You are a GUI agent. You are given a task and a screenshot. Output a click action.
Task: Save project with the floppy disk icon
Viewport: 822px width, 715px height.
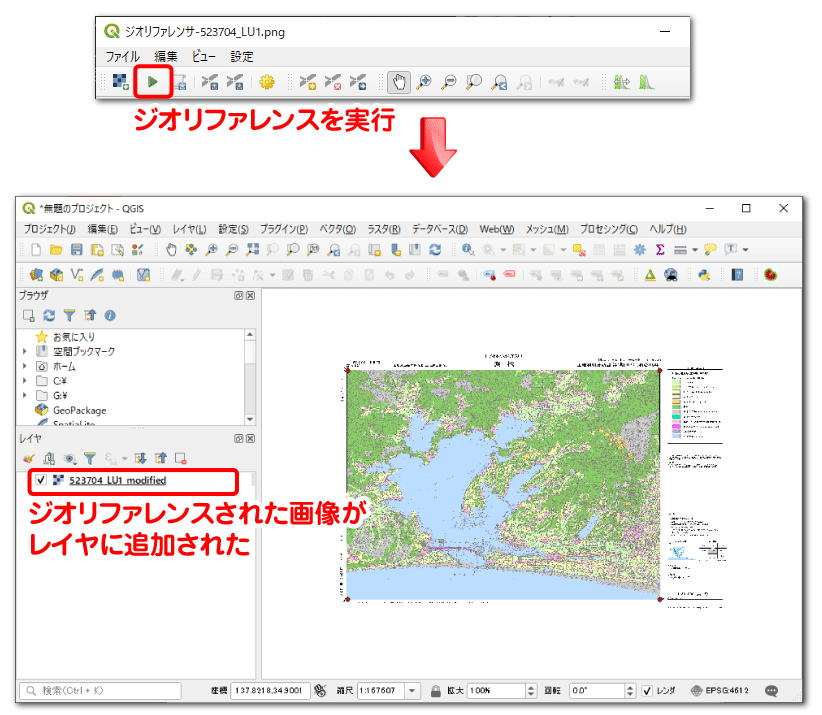(77, 250)
